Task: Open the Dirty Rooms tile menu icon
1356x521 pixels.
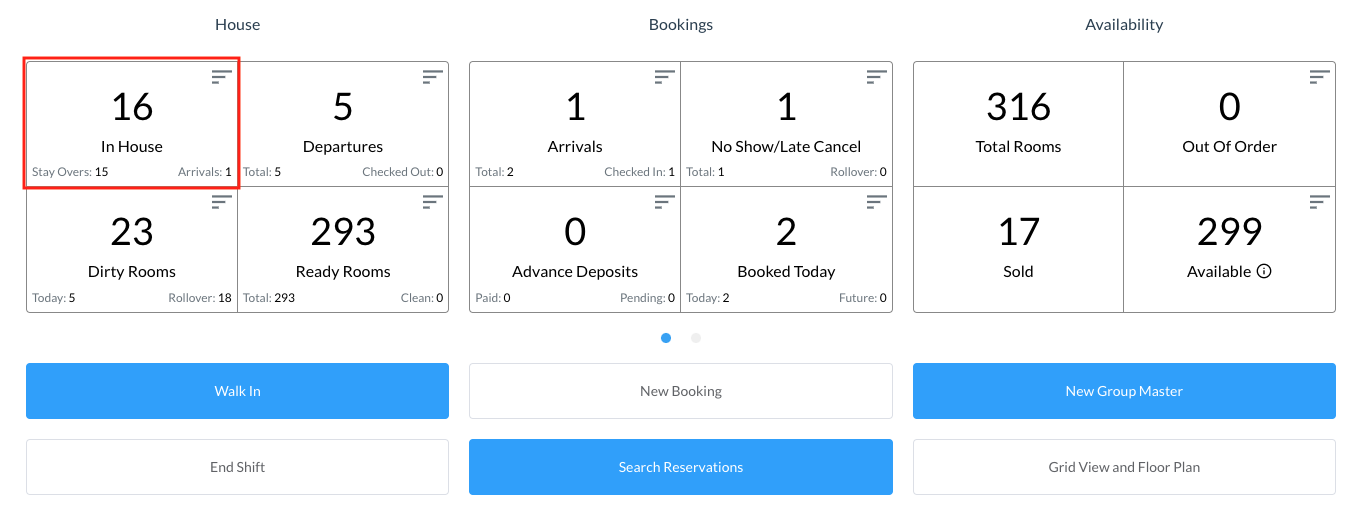Action: coord(221,202)
